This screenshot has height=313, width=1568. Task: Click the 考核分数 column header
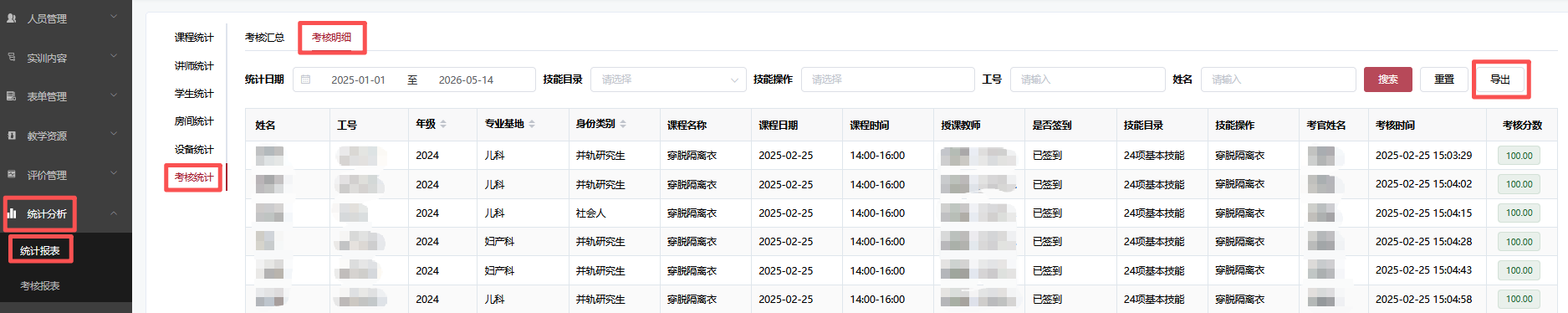(x=1522, y=125)
